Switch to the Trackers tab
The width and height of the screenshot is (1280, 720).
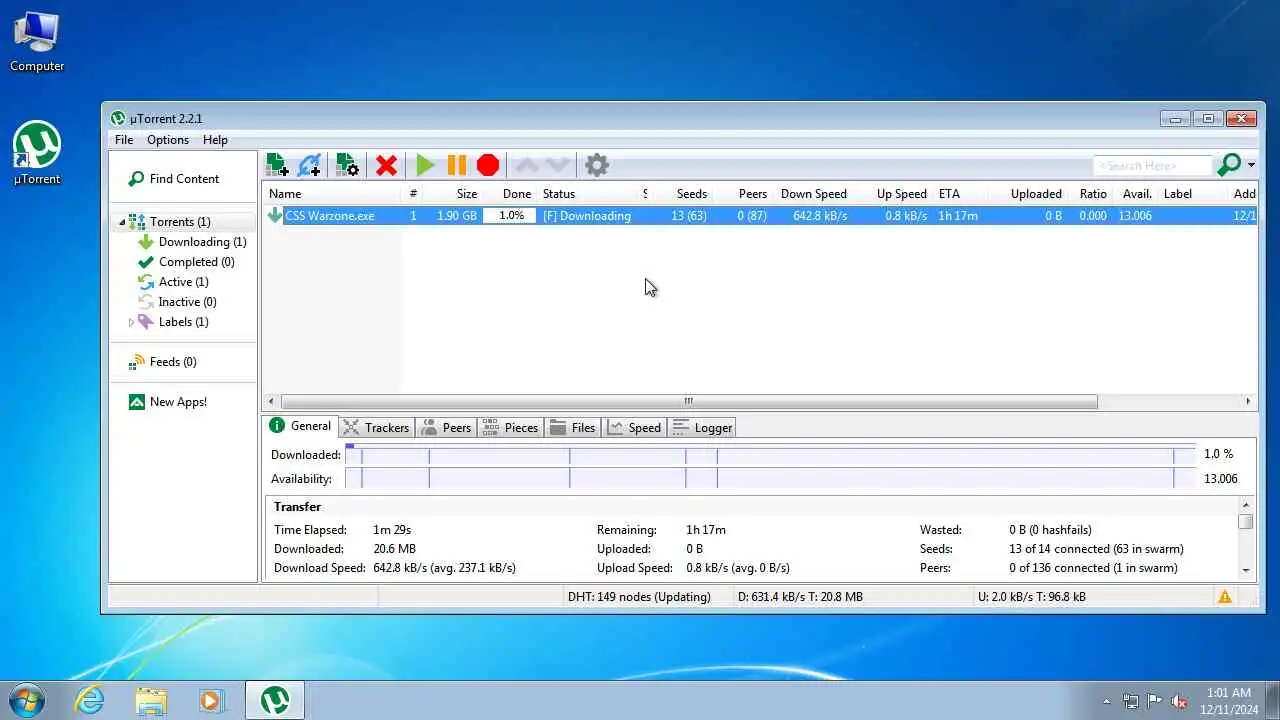click(x=376, y=428)
